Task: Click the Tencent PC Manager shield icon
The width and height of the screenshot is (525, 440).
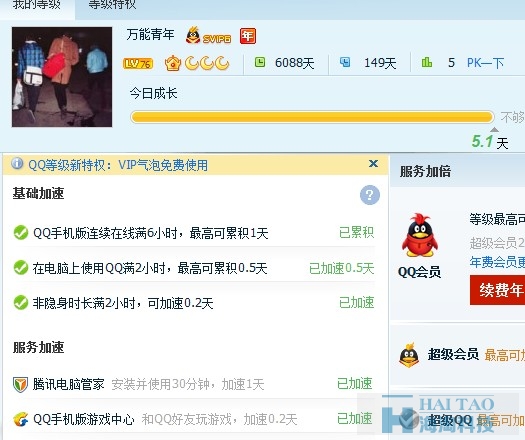Action: click(x=20, y=384)
